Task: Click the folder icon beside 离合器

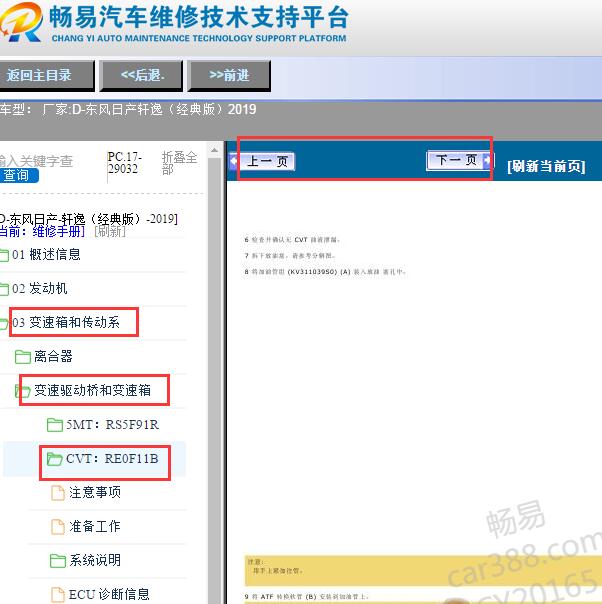Action: [23, 357]
